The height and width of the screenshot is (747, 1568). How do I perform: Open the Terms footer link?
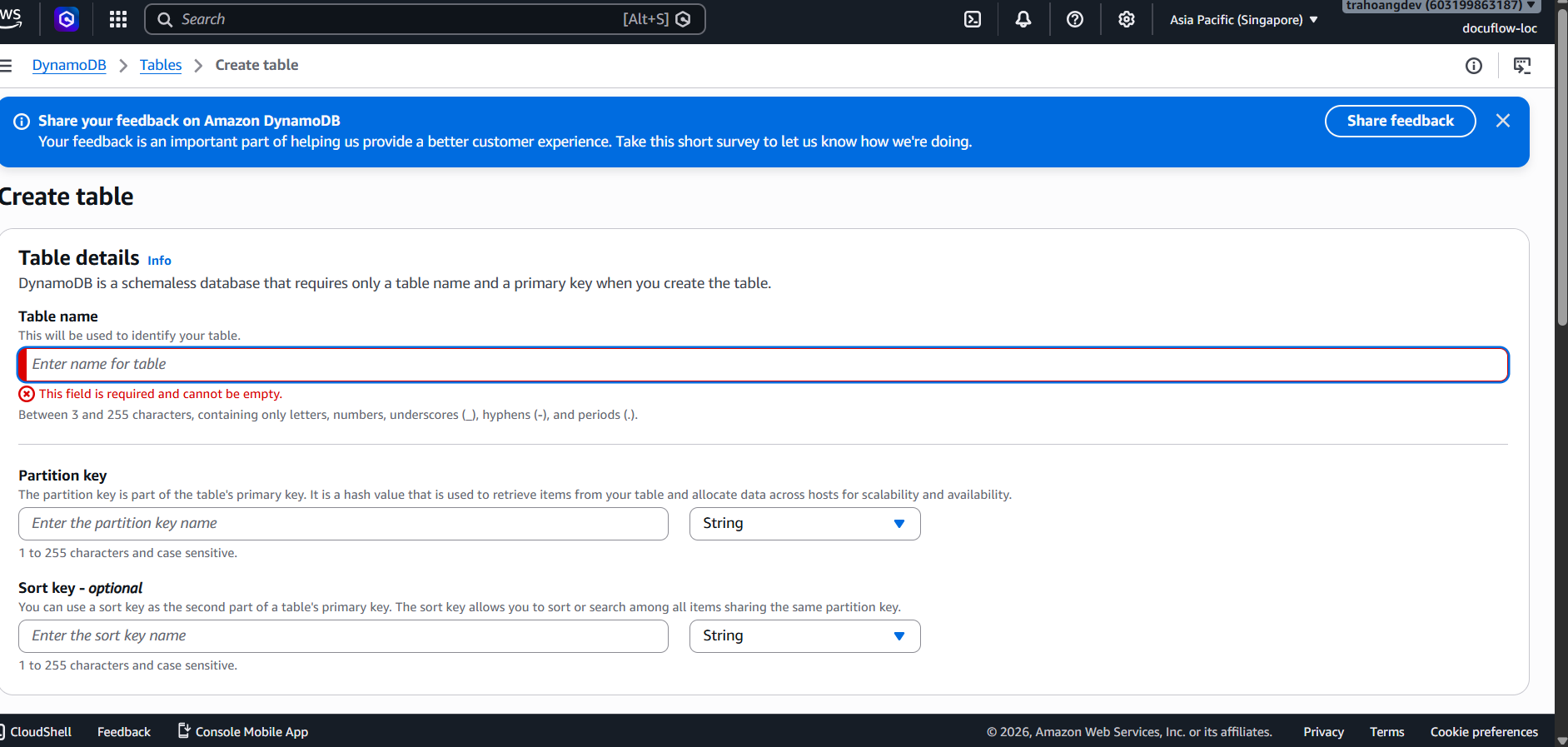point(1386,731)
